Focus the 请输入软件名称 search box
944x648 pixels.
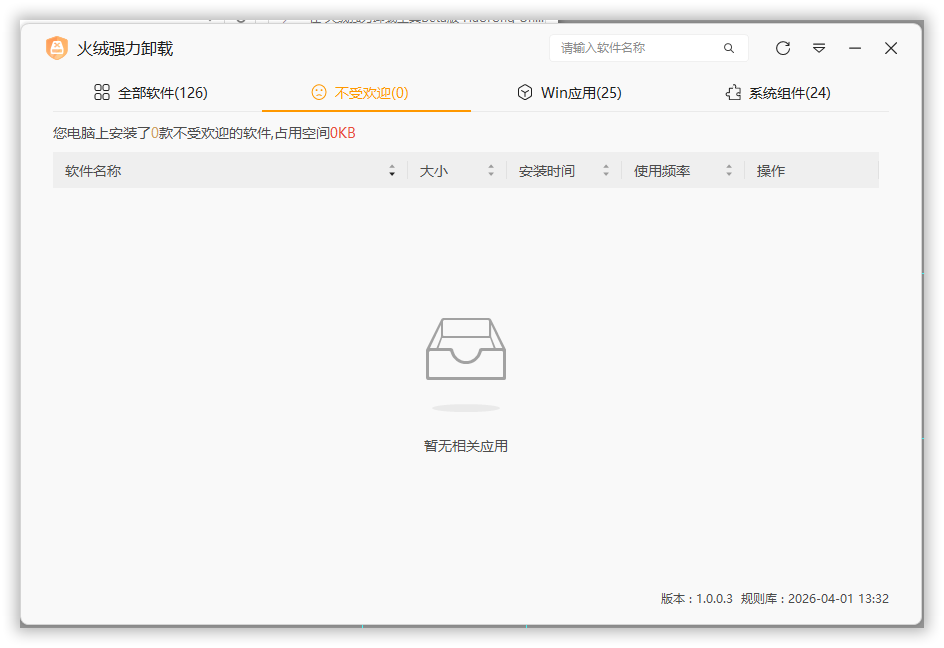(635, 48)
